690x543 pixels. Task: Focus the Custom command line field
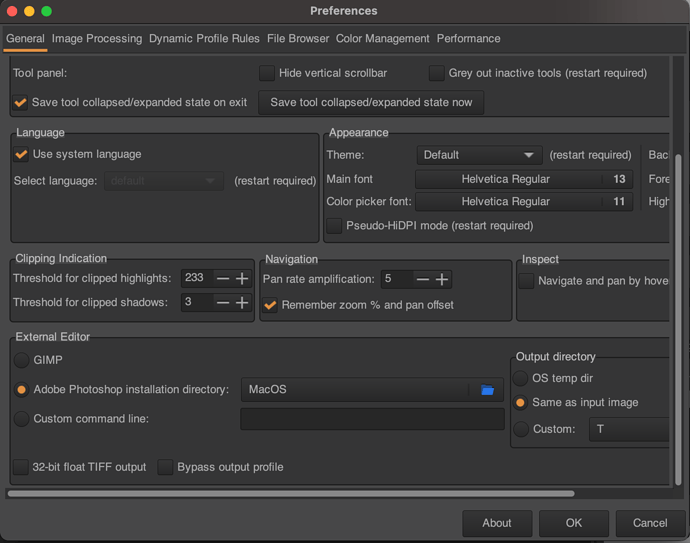tap(372, 418)
